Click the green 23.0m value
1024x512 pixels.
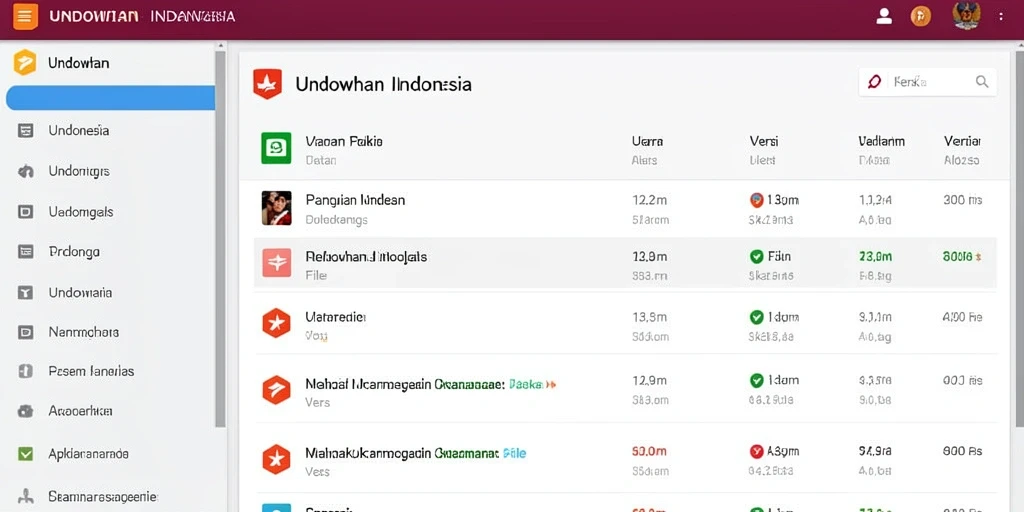tap(875, 257)
